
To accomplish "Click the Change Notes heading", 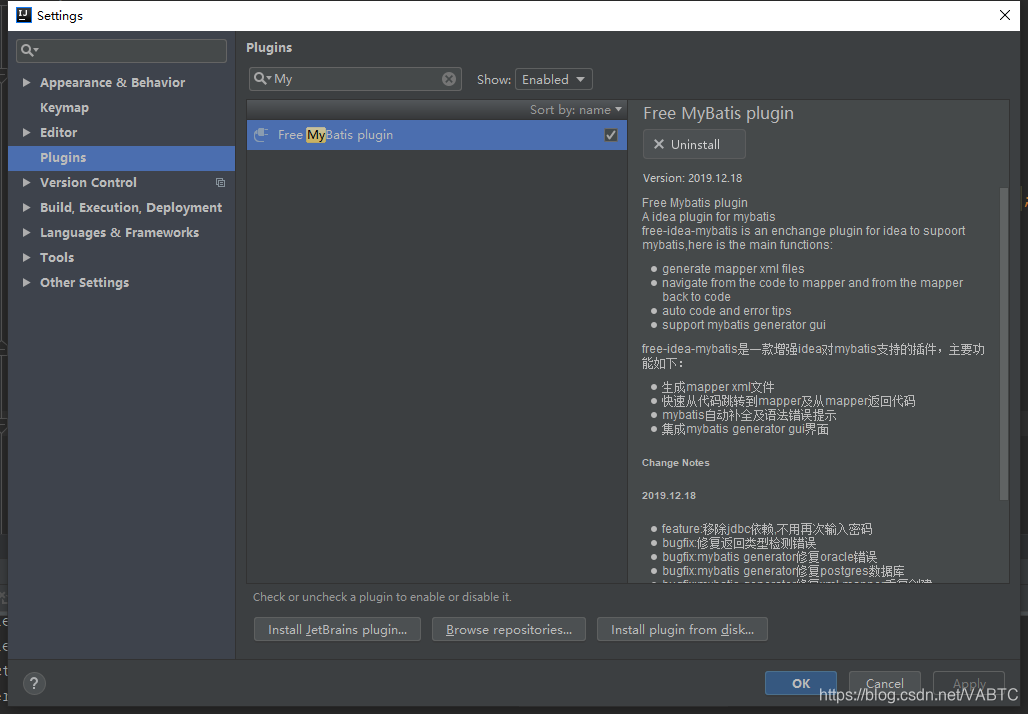I will 675,463.
